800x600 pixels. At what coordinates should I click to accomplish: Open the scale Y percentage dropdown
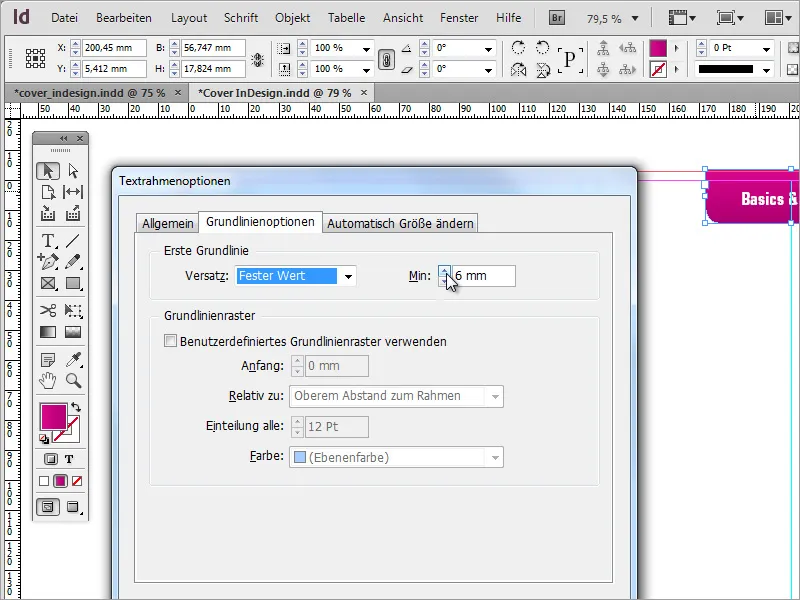coord(366,70)
